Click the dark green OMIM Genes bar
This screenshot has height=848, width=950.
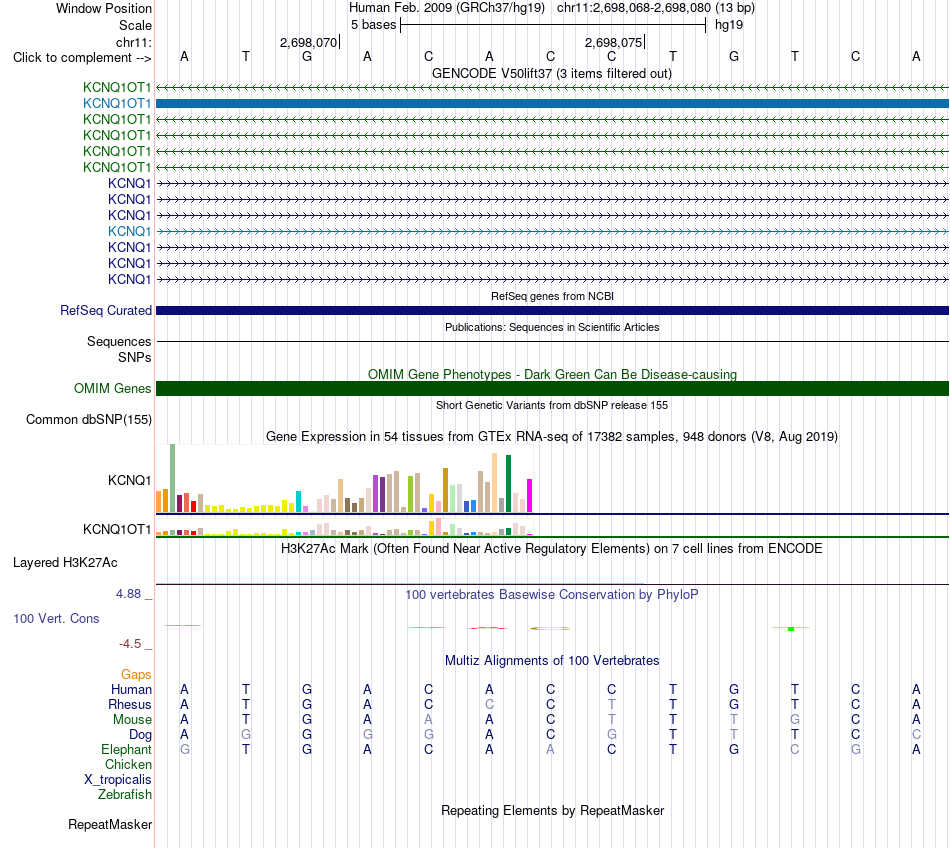tap(552, 388)
